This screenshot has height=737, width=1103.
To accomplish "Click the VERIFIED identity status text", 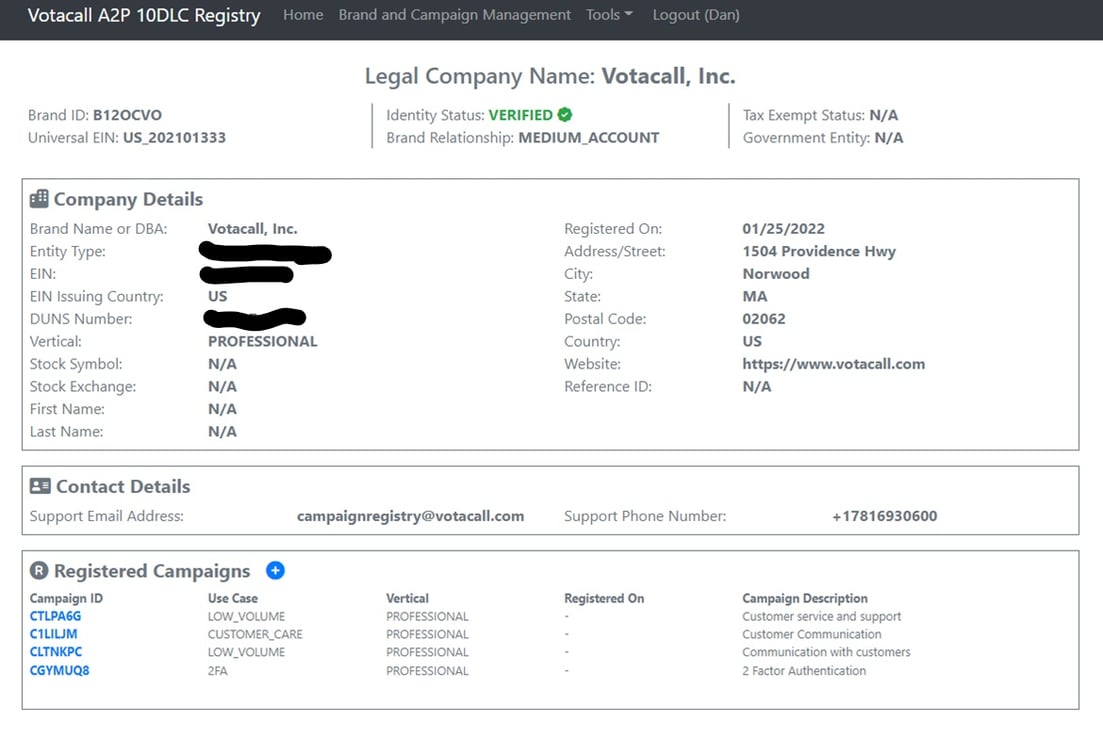I will [x=521, y=115].
